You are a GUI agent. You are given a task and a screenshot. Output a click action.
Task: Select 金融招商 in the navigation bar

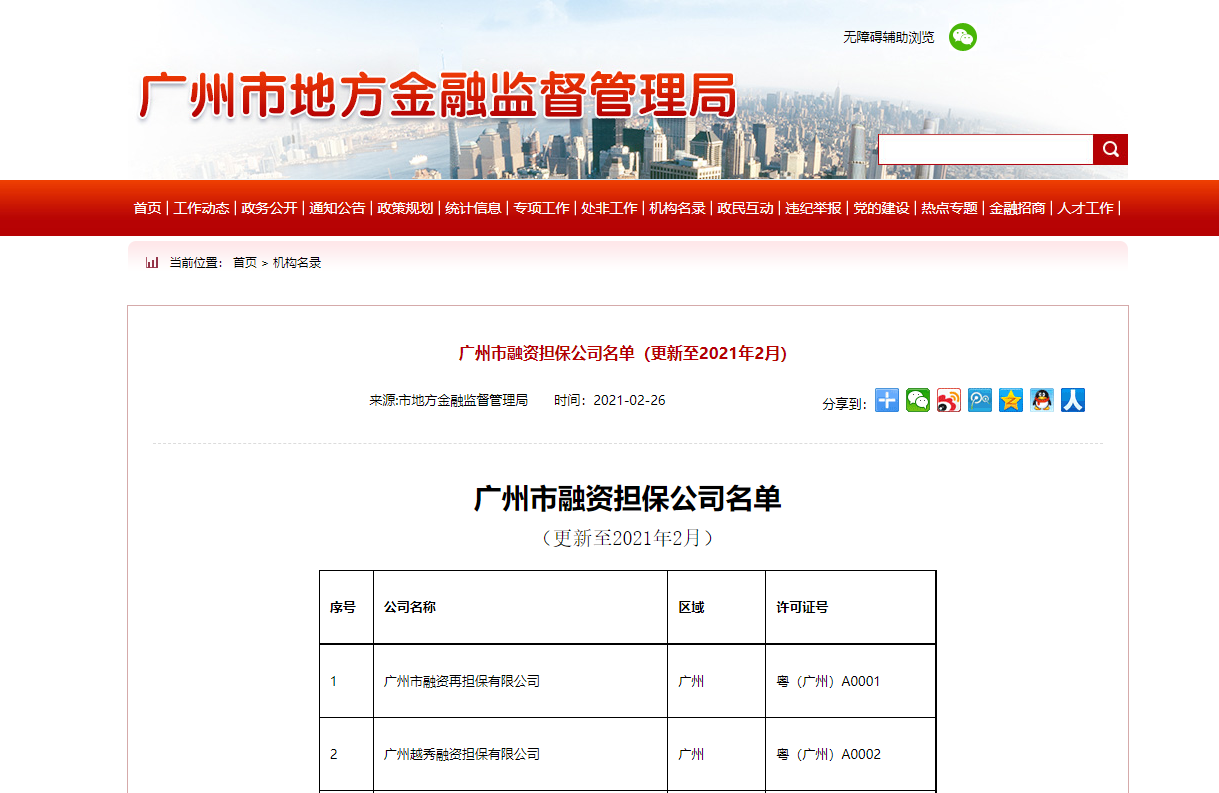1017,208
